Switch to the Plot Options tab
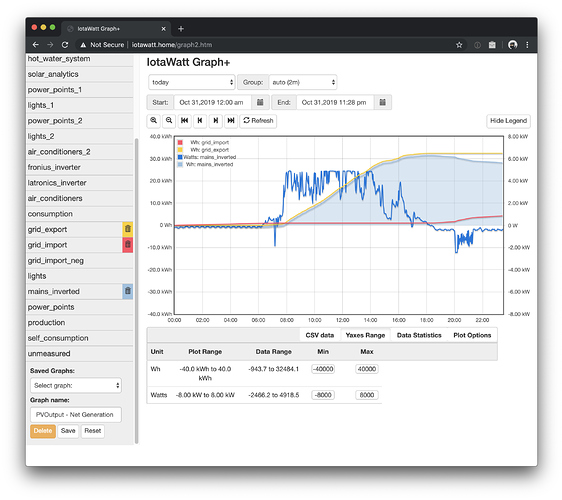The height and width of the screenshot is (500, 562). pyautogui.click(x=472, y=335)
